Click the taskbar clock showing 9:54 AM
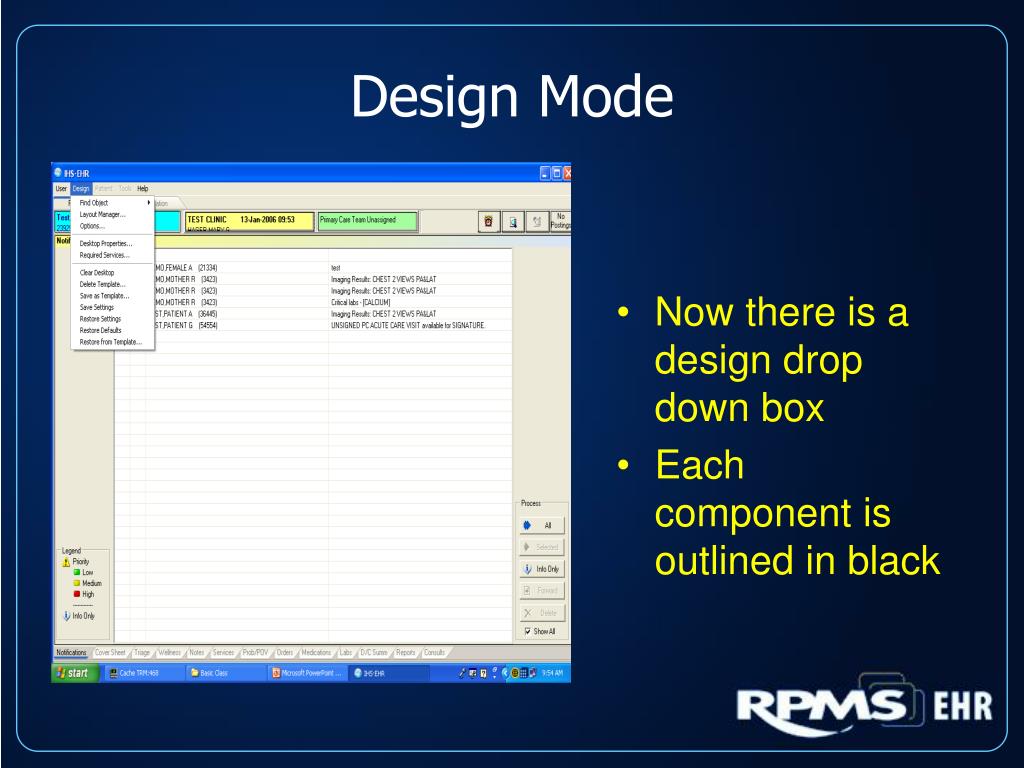 [x=552, y=673]
